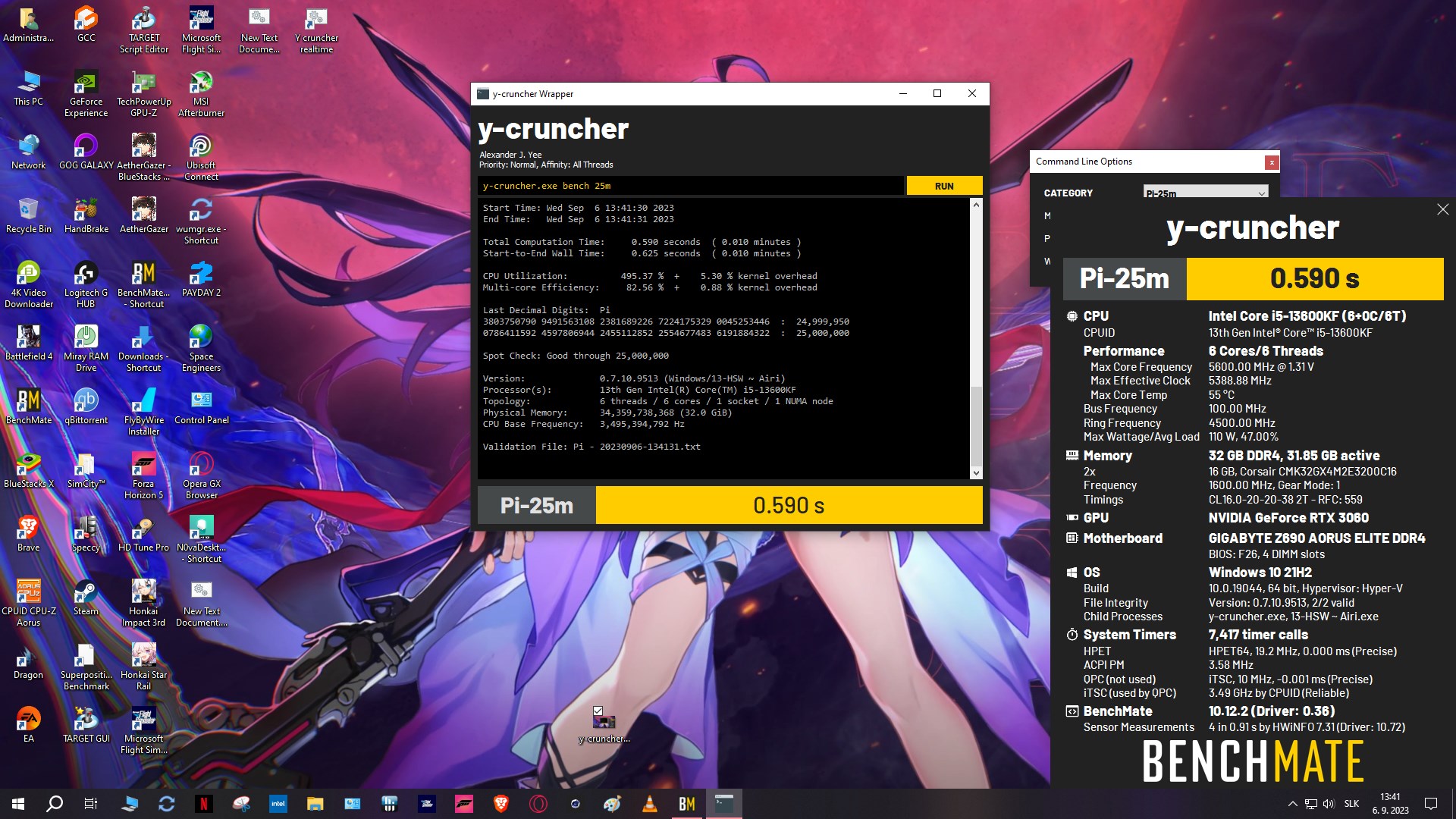Open Microsoft Flight Simulator icon in top row
The height and width of the screenshot is (819, 1456).
pos(201,30)
